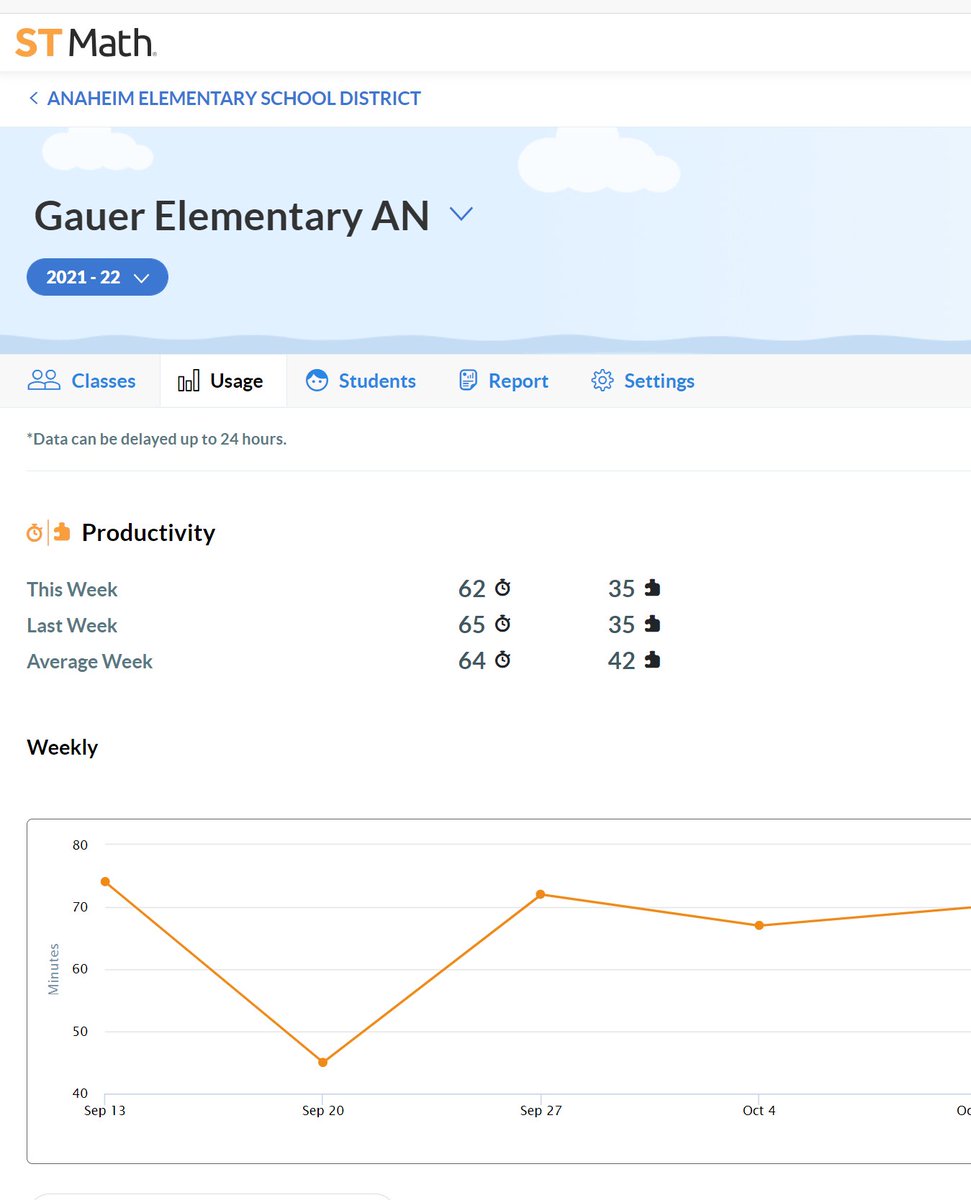
Task: Click the Report document icon
Action: (x=468, y=380)
